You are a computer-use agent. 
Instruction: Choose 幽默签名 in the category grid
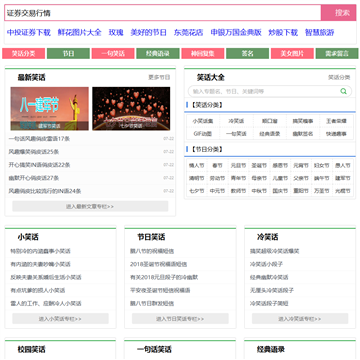coord(303,134)
